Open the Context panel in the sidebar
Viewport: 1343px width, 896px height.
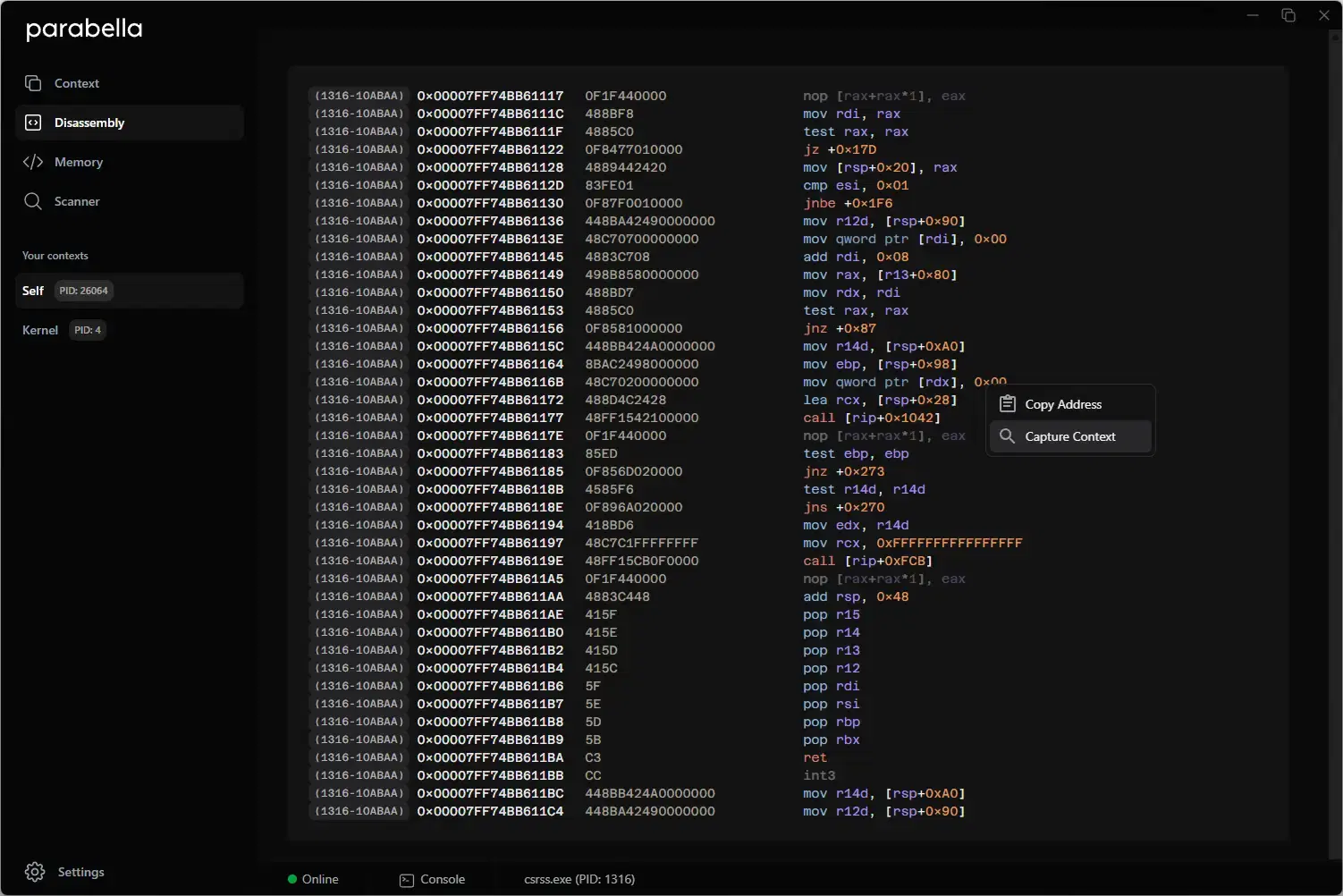point(79,82)
